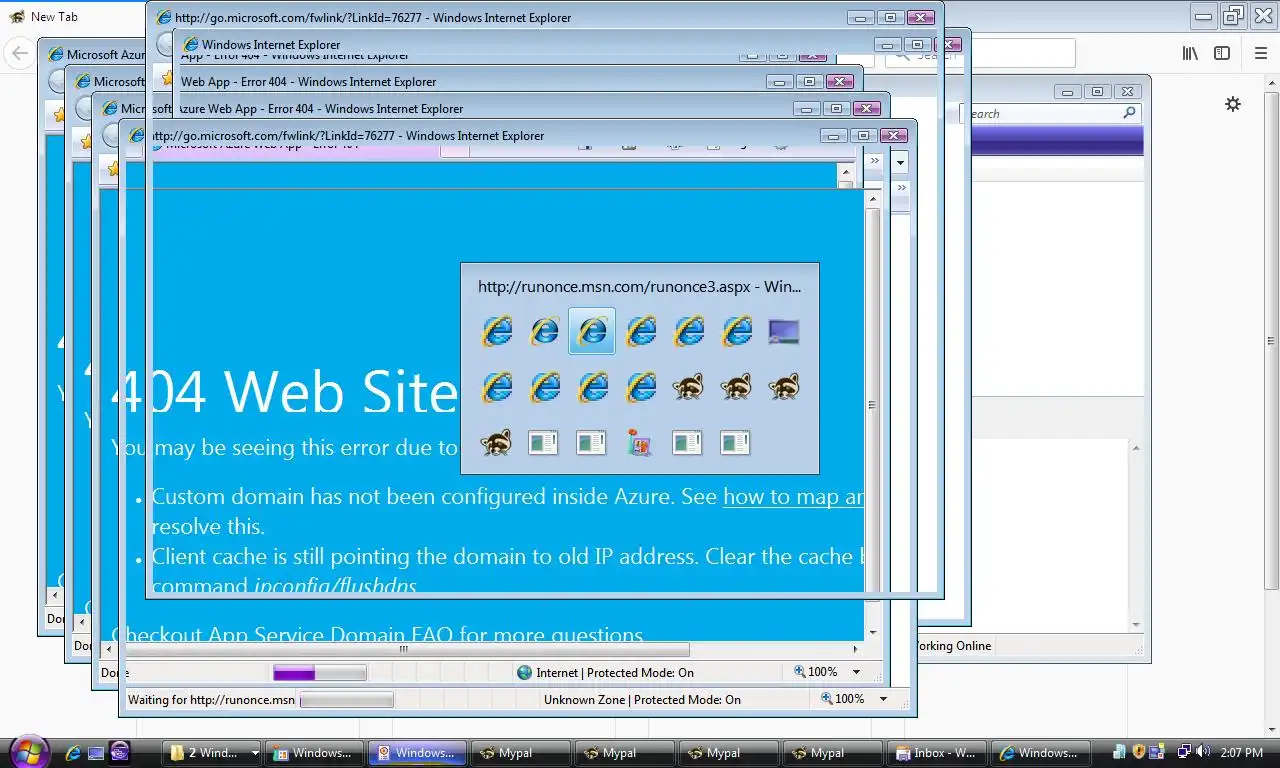Switch to the active "Windows..." taskbar button
The height and width of the screenshot is (768, 1280).
pyautogui.click(x=418, y=753)
